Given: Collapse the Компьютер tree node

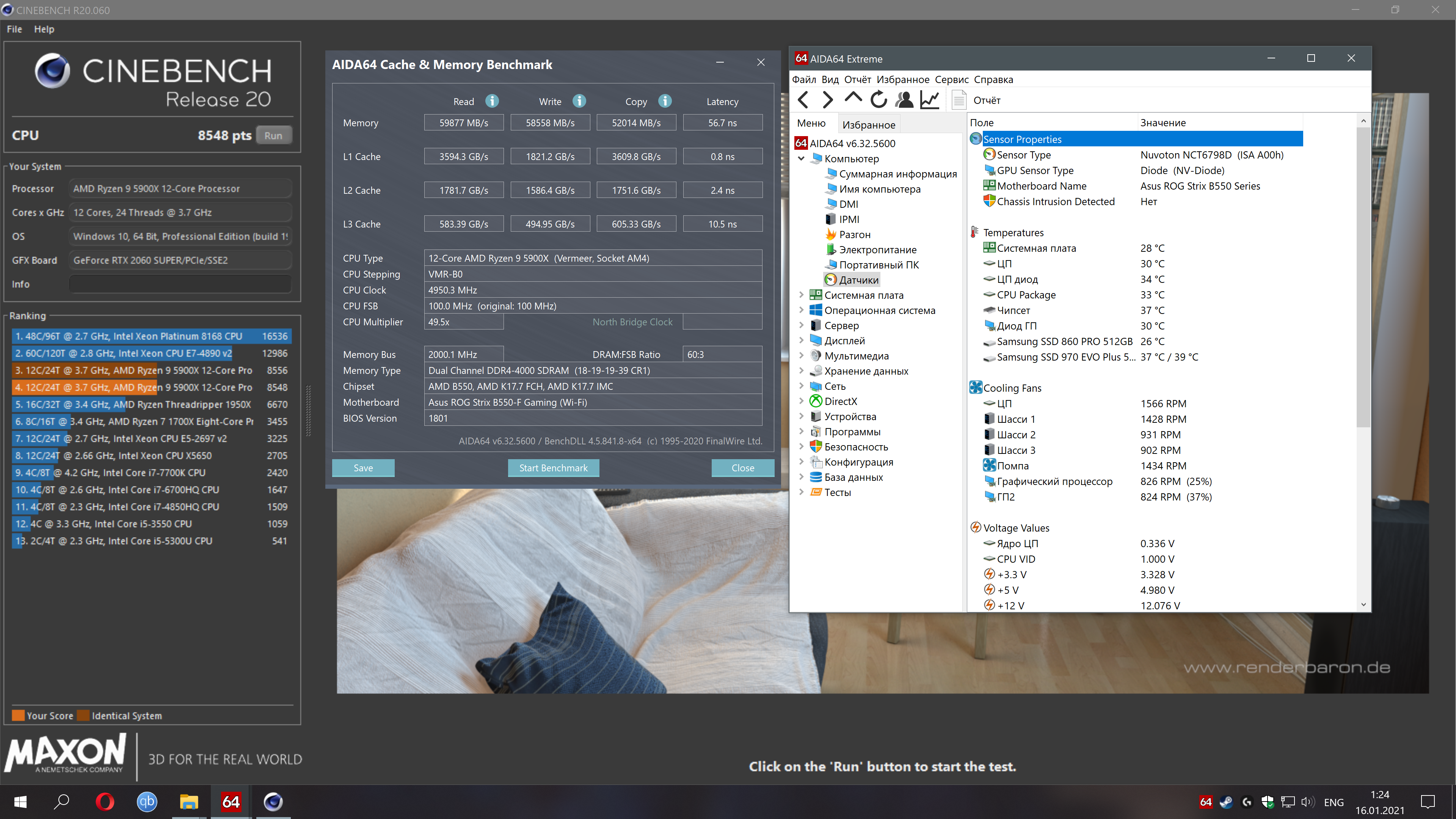Looking at the screenshot, I should 801,159.
